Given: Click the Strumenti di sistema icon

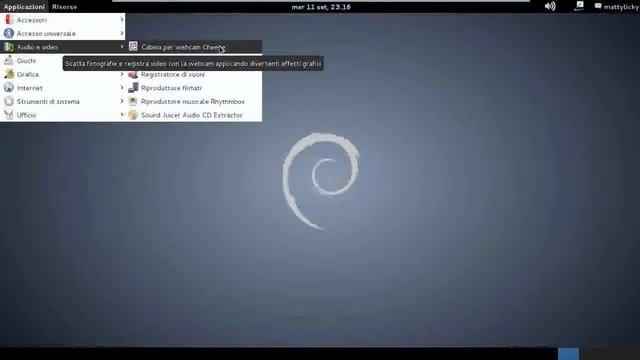Looking at the screenshot, I should pos(9,101).
